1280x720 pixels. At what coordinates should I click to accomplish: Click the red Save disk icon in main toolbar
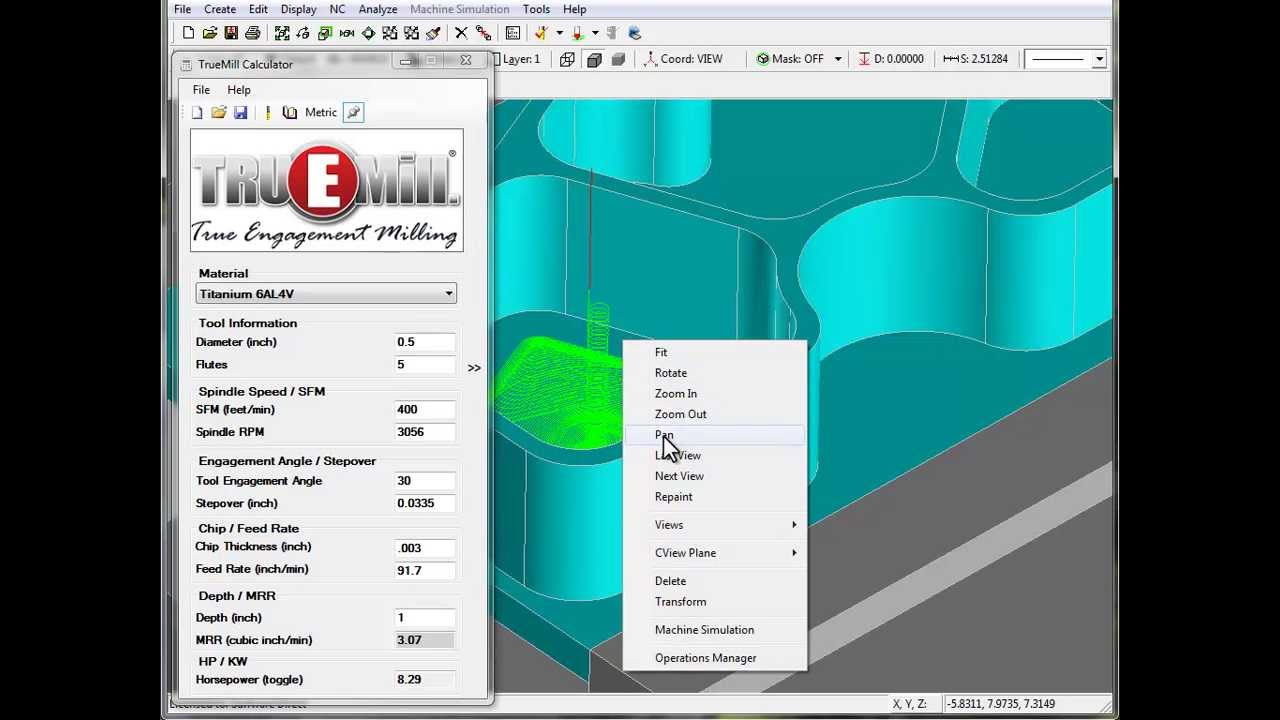(231, 33)
